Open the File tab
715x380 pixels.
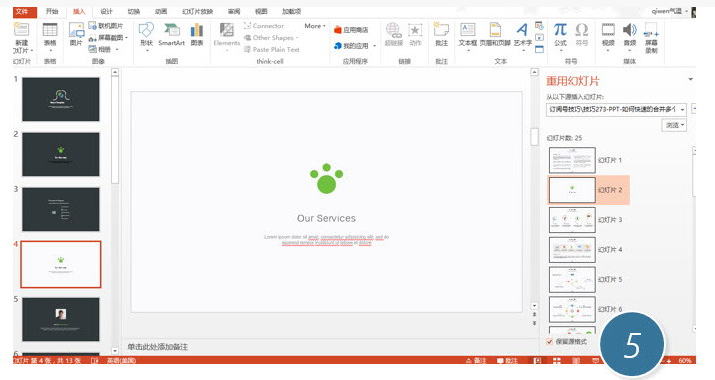(22, 11)
